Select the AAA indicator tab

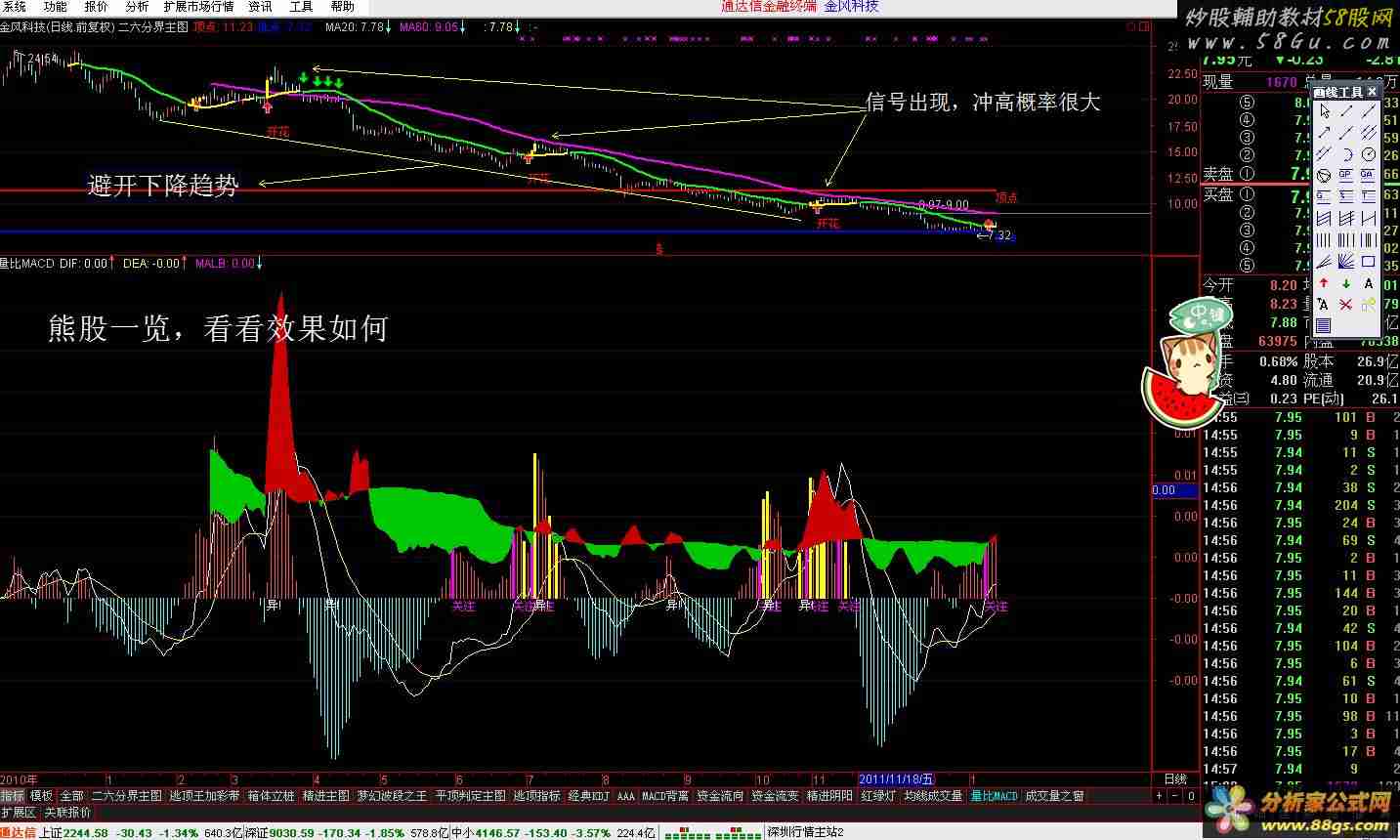click(625, 796)
